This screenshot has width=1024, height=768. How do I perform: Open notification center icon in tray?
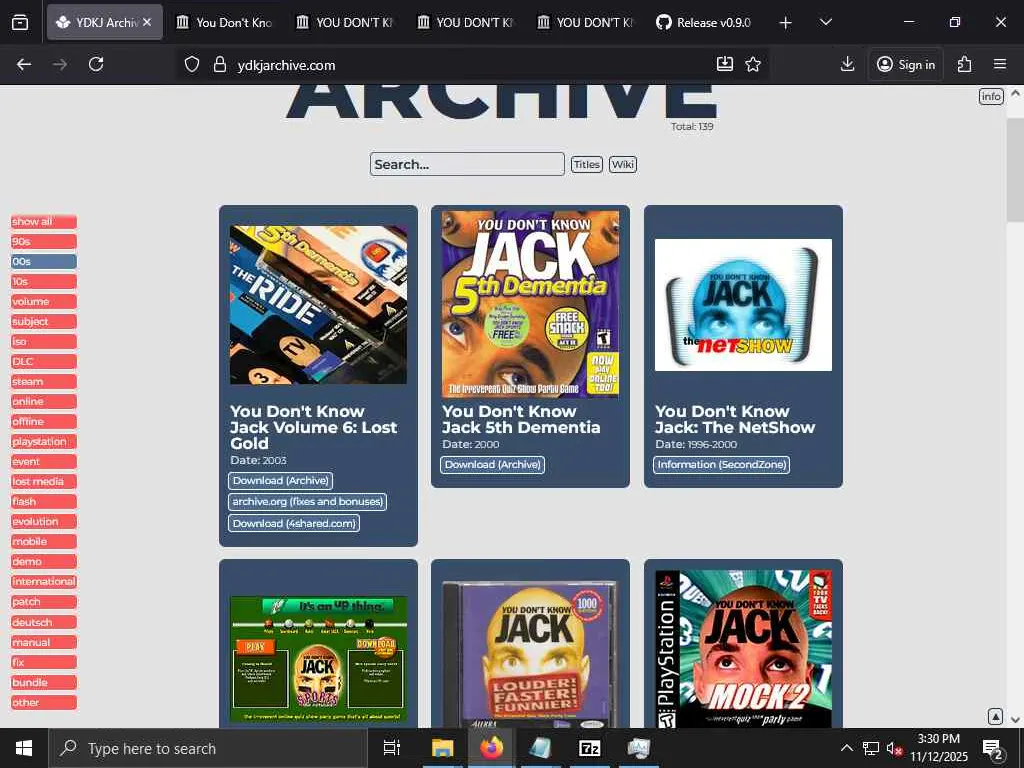[993, 748]
